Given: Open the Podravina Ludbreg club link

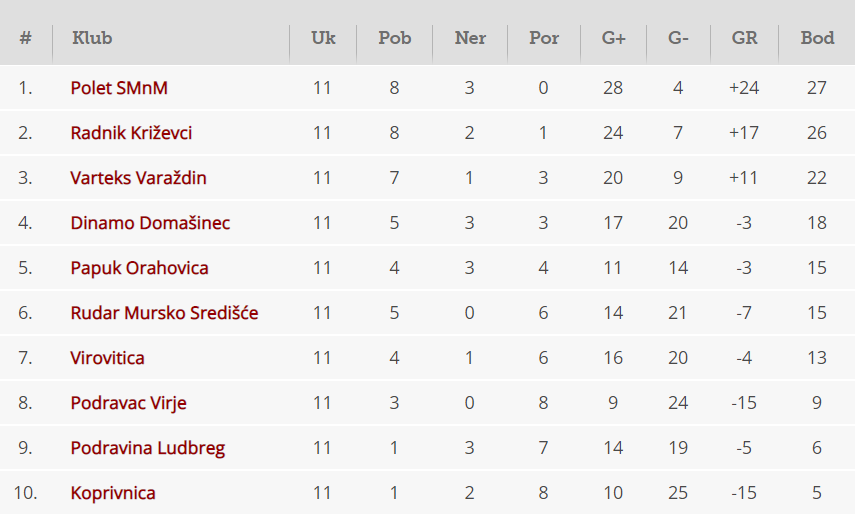Looking at the screenshot, I should 147,448.
